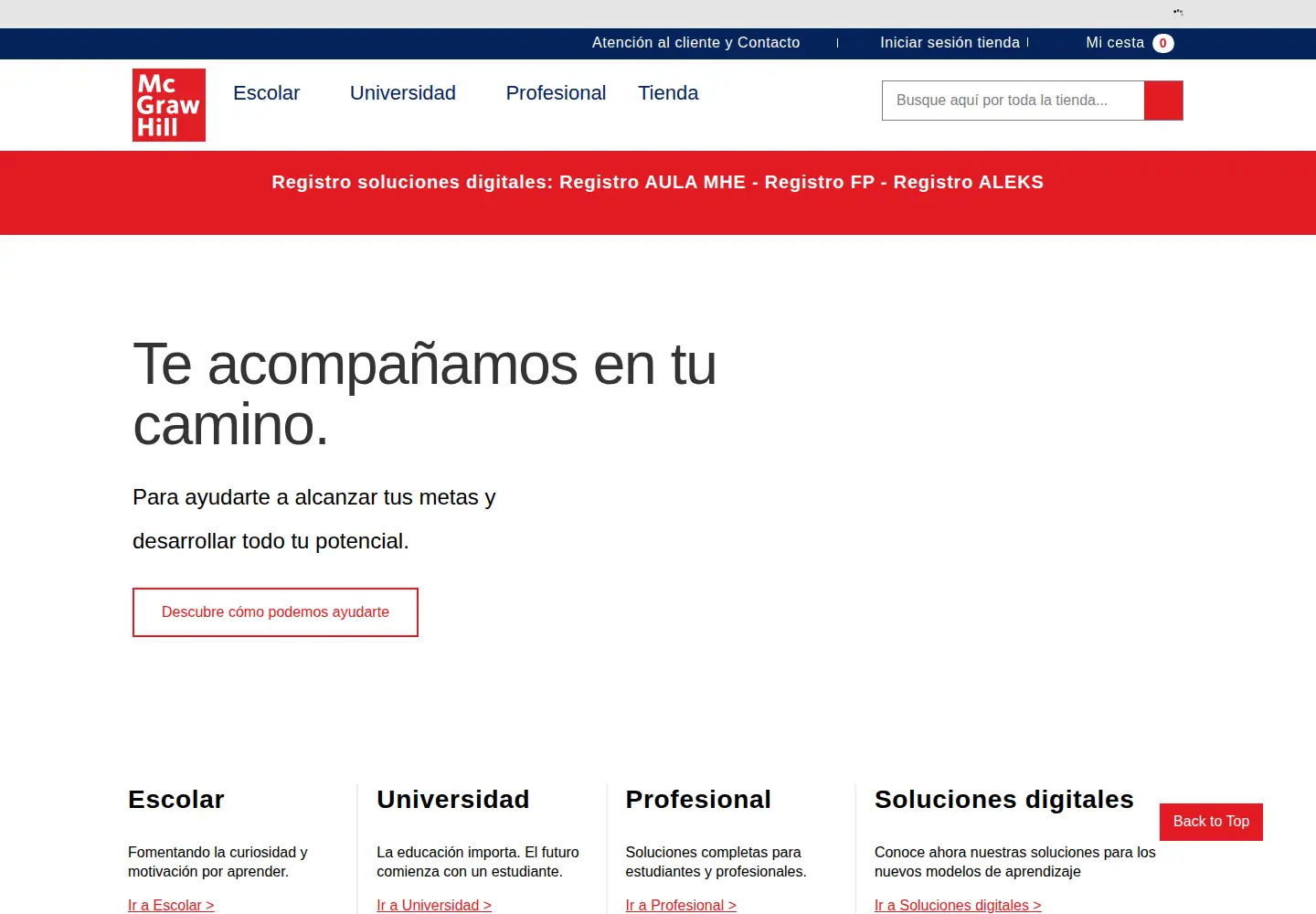Click 'Conoce ahora nuestras soluciones' description
Viewport: 1316px width, 914px height.
[x=1015, y=862]
